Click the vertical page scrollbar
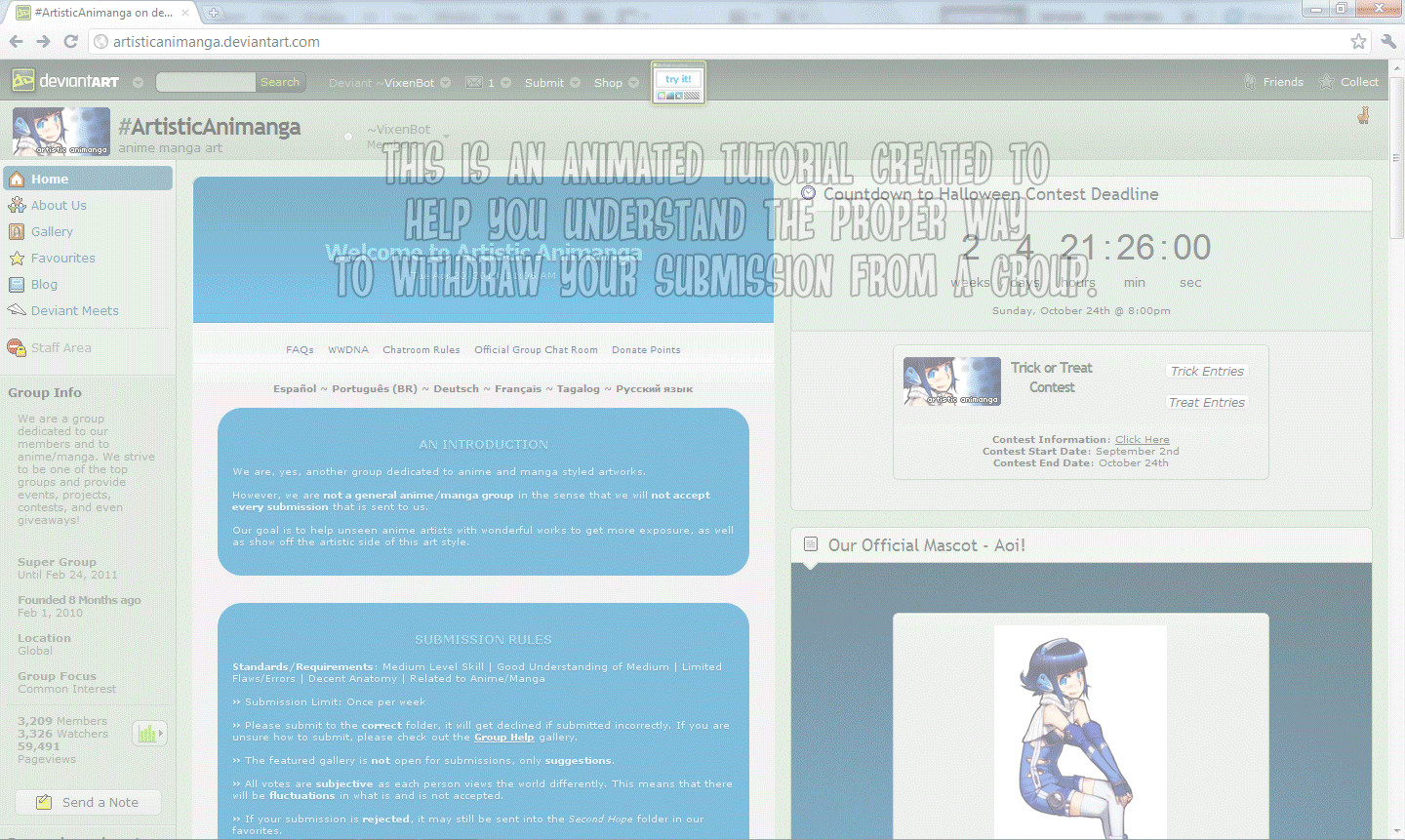This screenshot has width=1405, height=840. click(x=1396, y=156)
